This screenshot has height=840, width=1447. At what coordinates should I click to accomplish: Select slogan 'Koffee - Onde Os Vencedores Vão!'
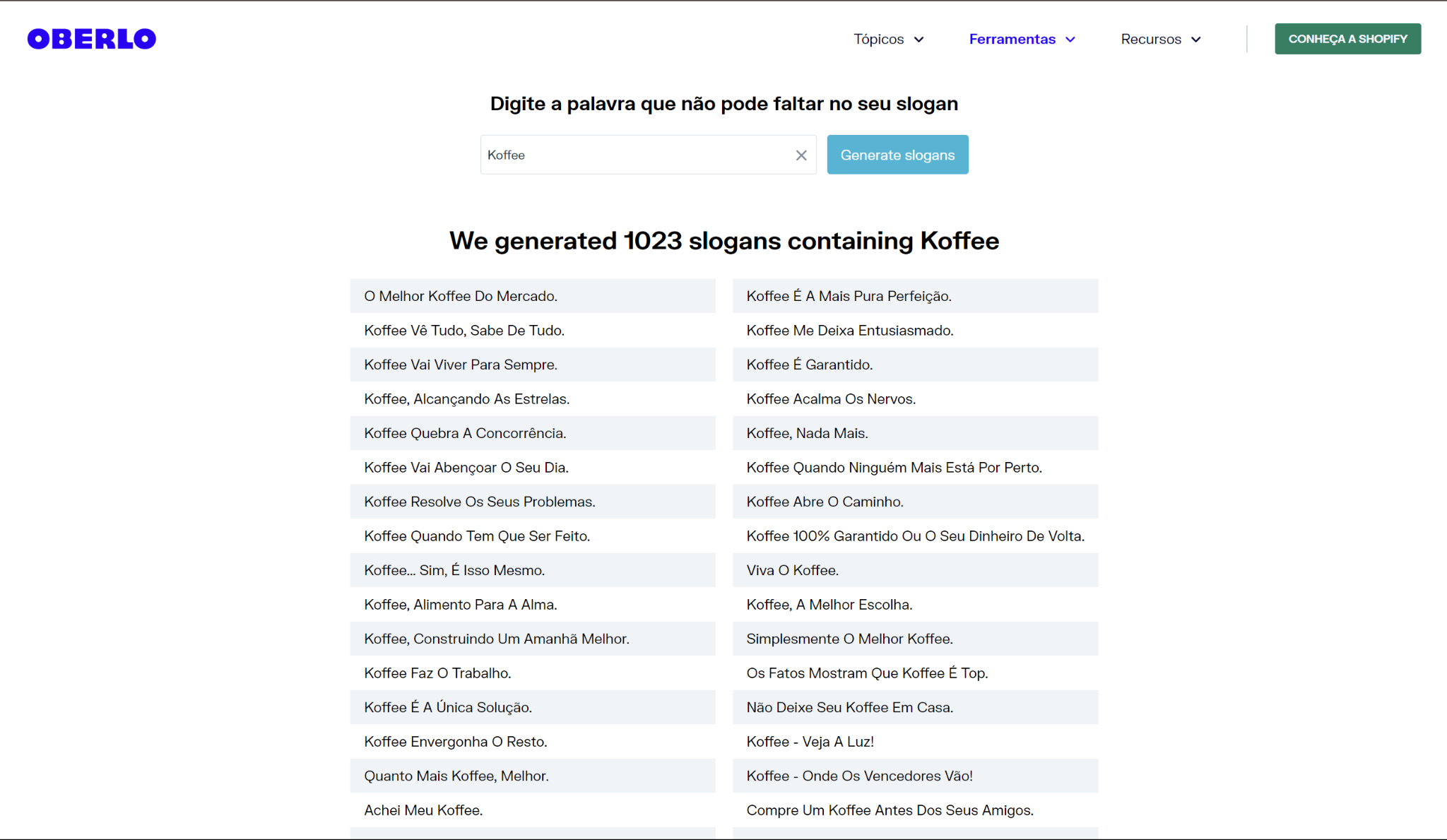click(x=916, y=776)
